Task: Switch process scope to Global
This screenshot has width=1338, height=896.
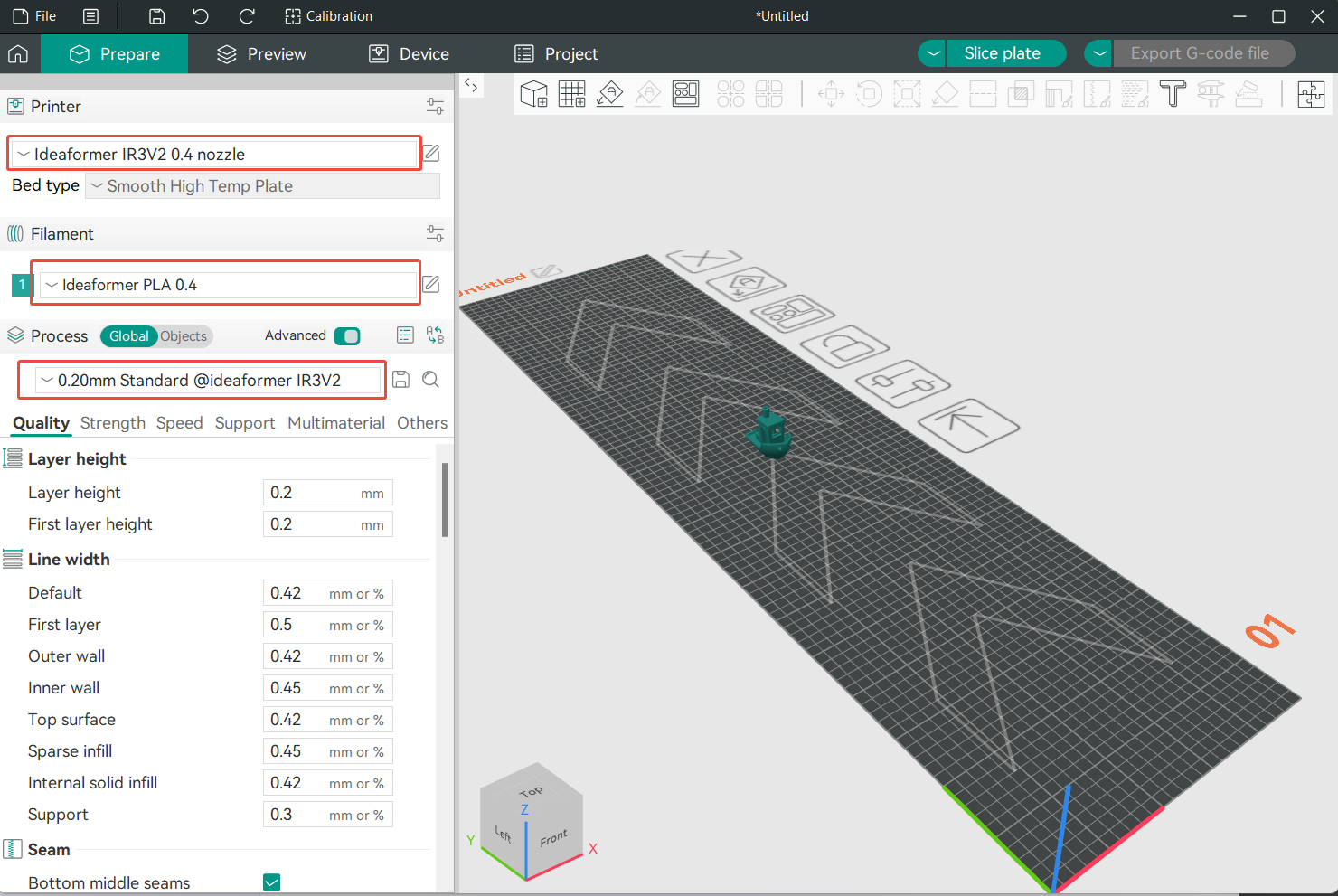Action: coord(128,336)
